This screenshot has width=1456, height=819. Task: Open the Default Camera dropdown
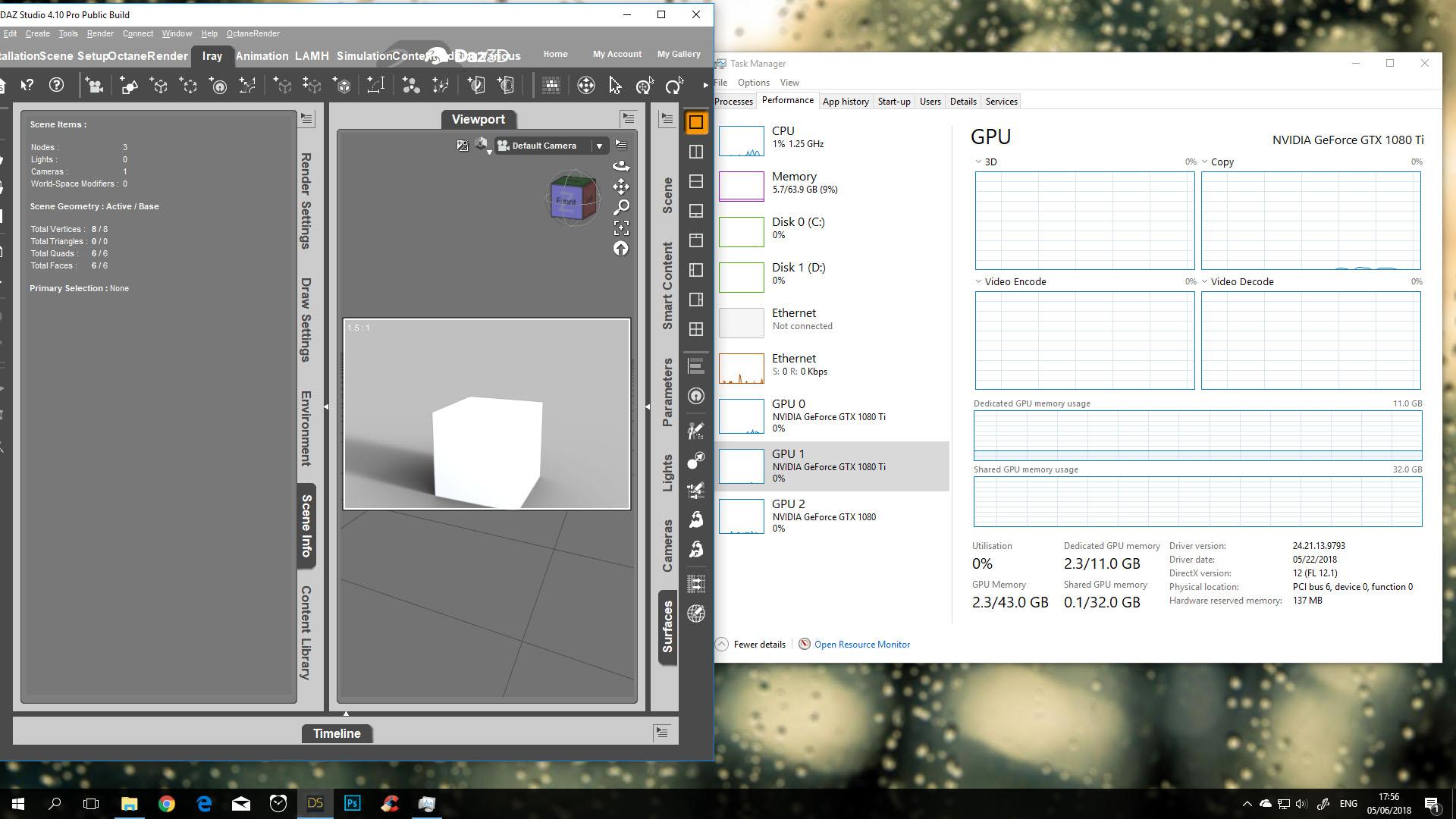(x=599, y=146)
